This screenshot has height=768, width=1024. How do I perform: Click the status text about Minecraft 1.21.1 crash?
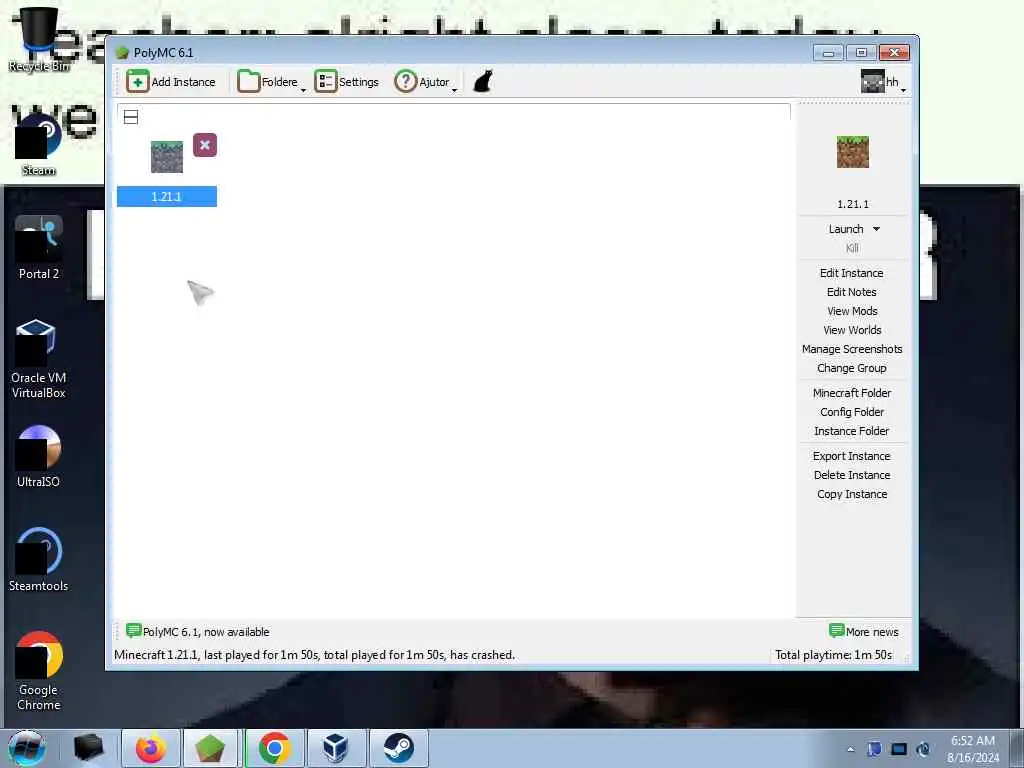314,654
